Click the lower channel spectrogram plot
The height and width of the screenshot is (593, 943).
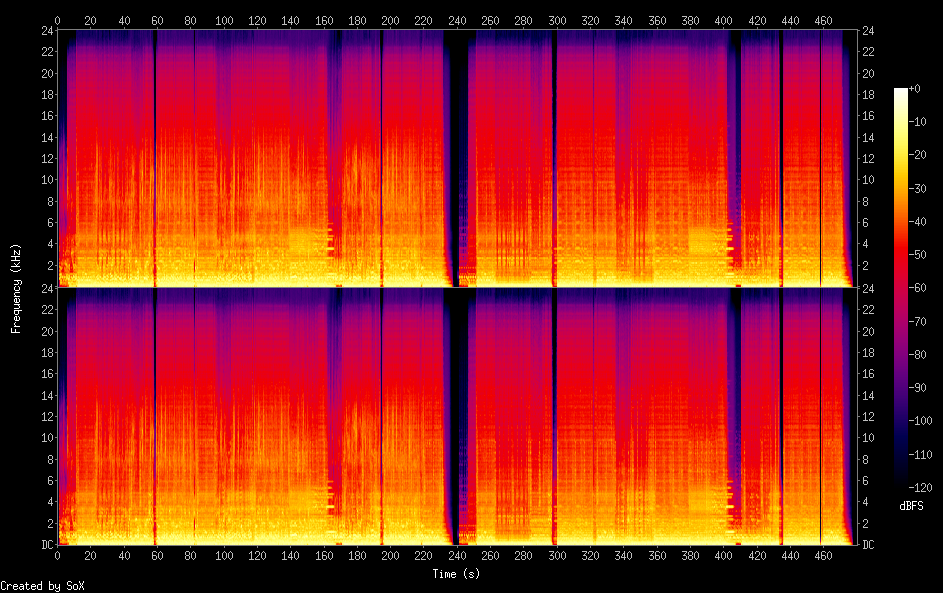click(457, 416)
